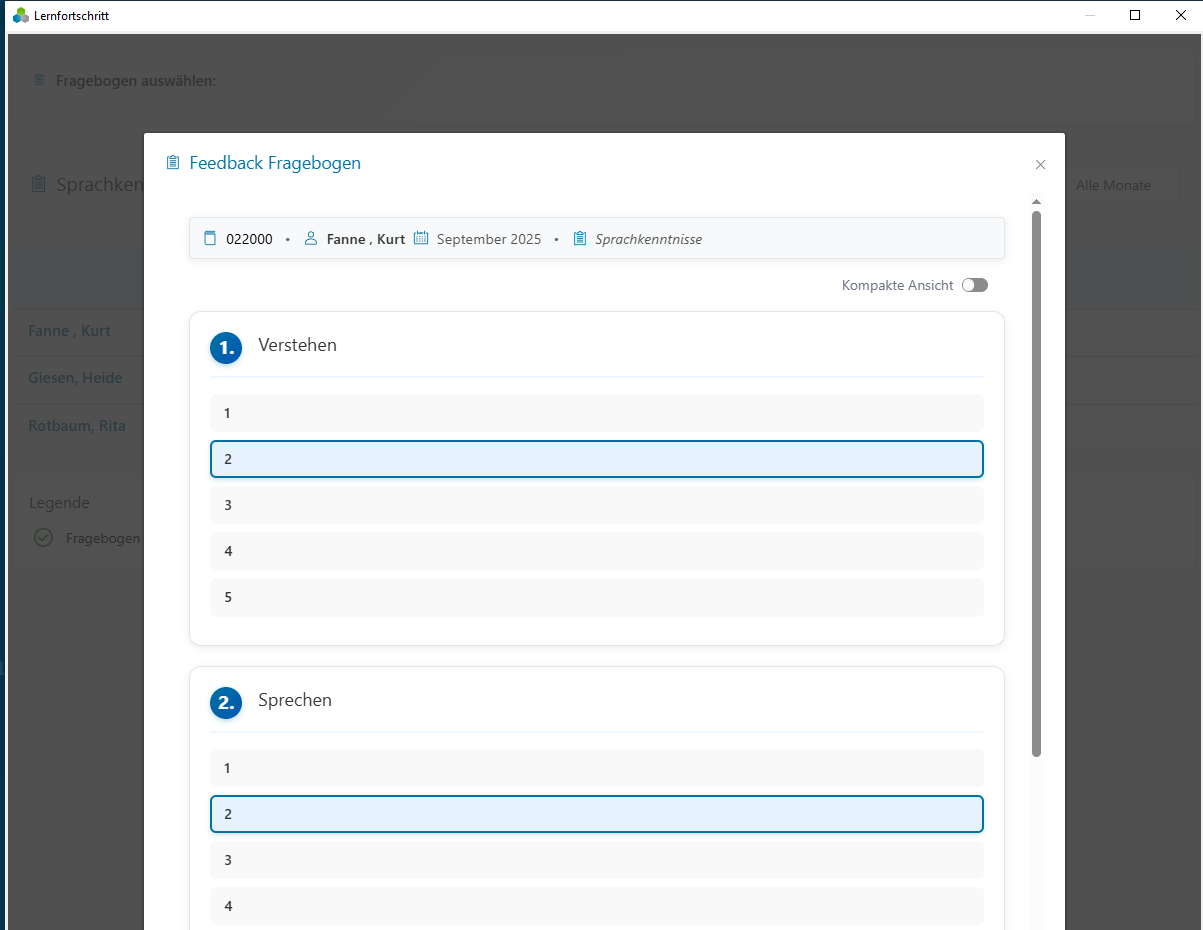Select answer 4 under Sprechen
This screenshot has width=1203, height=930.
click(597, 906)
